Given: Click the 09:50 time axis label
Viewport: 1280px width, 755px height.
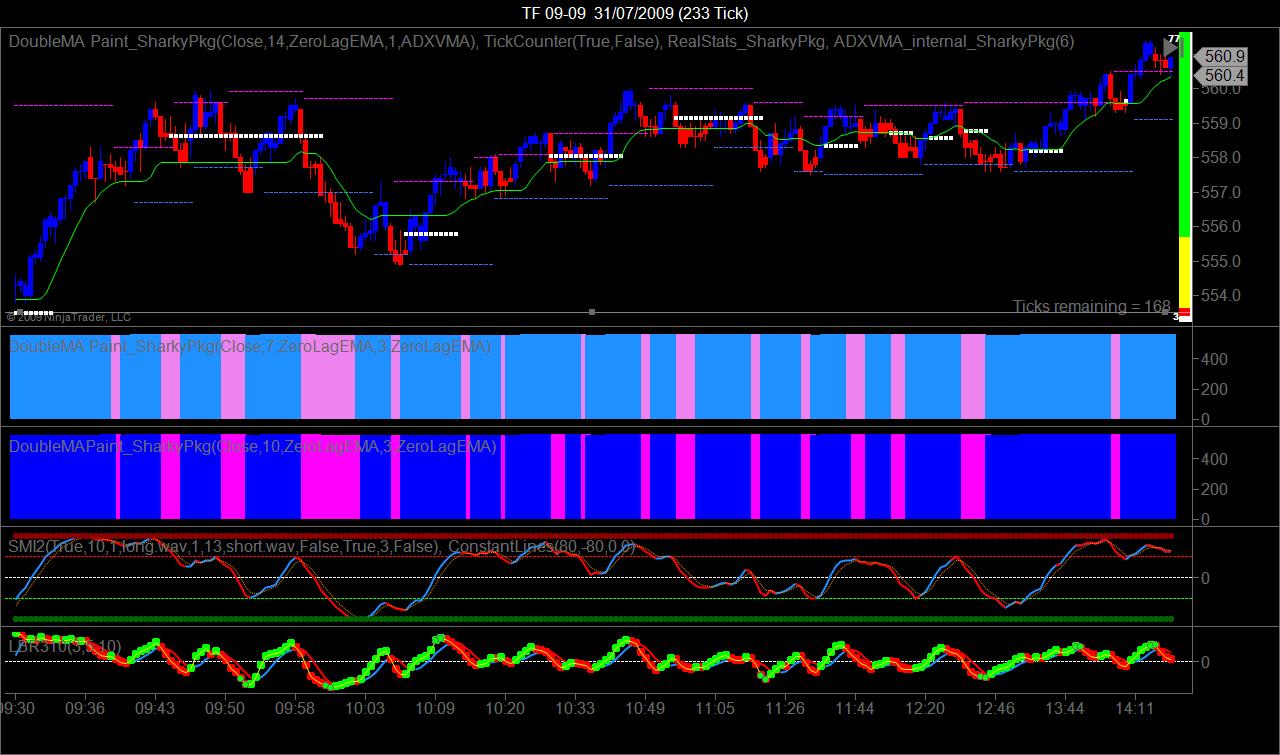Looking at the screenshot, I should tap(224, 708).
